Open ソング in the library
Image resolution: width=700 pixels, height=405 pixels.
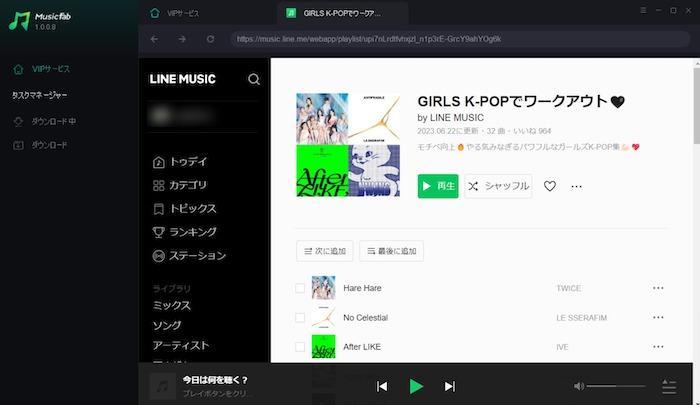click(167, 326)
